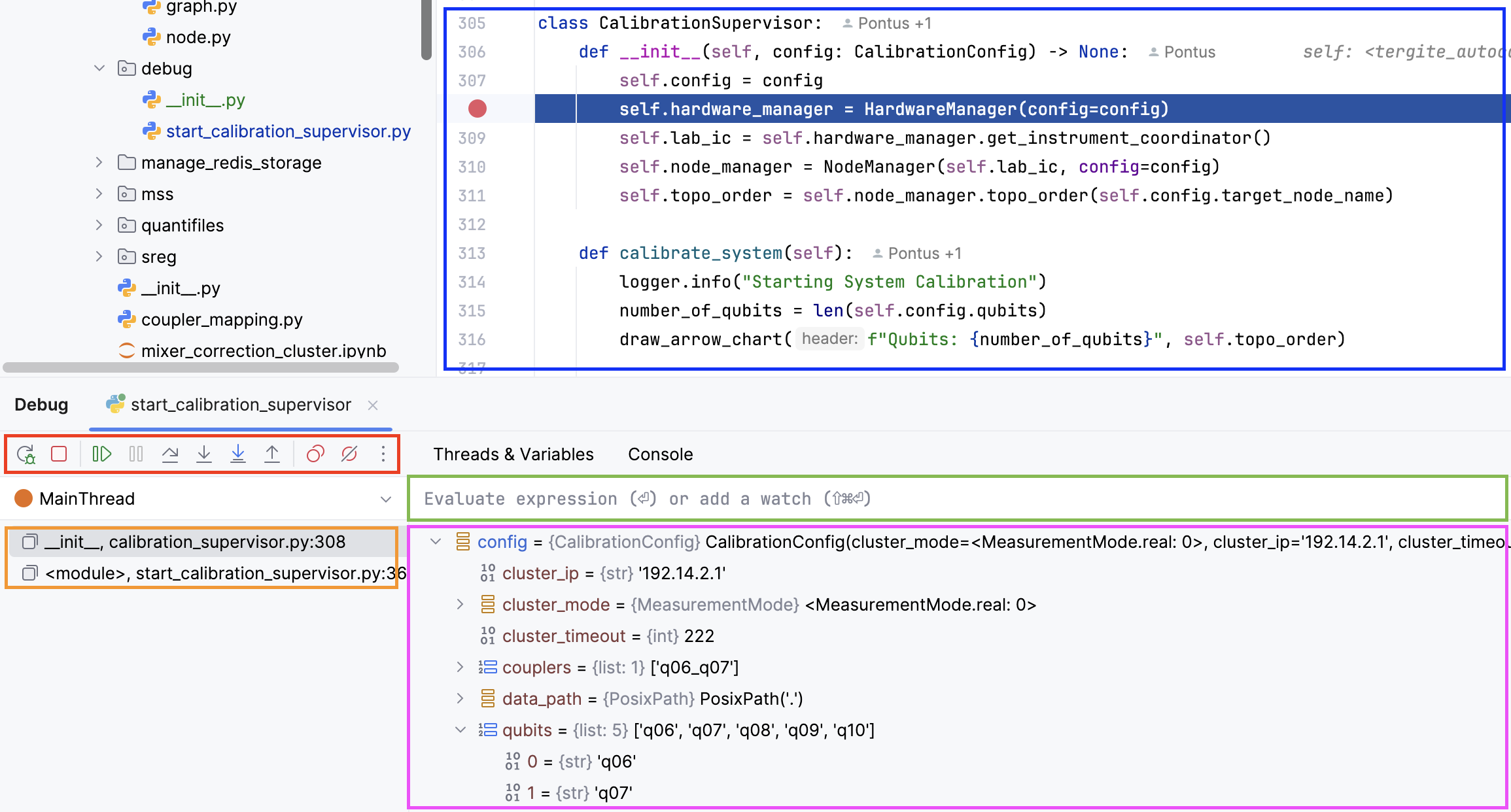Pause the running program
Screen dimensions: 1511x812
135,454
